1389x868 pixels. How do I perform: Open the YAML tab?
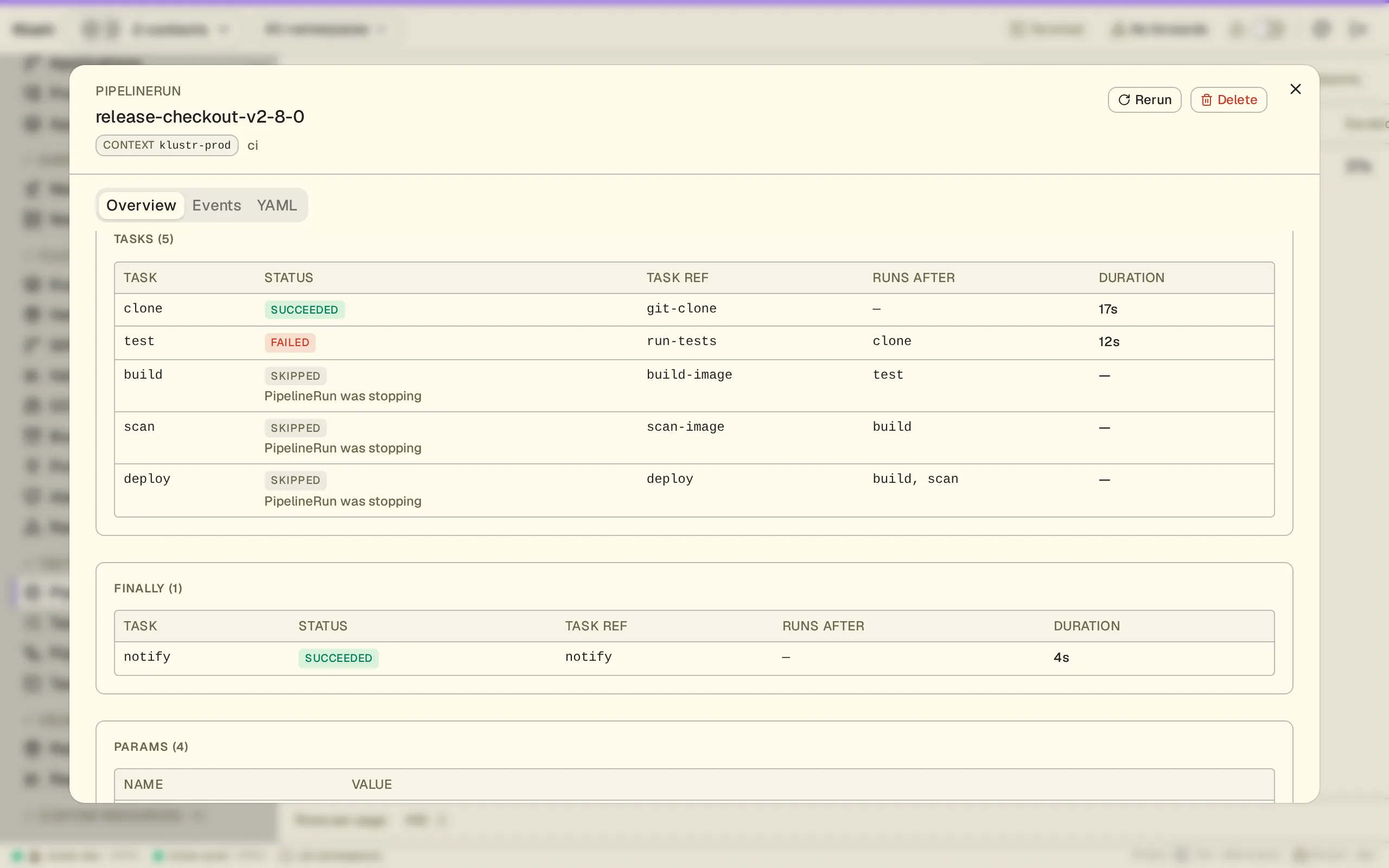point(277,206)
